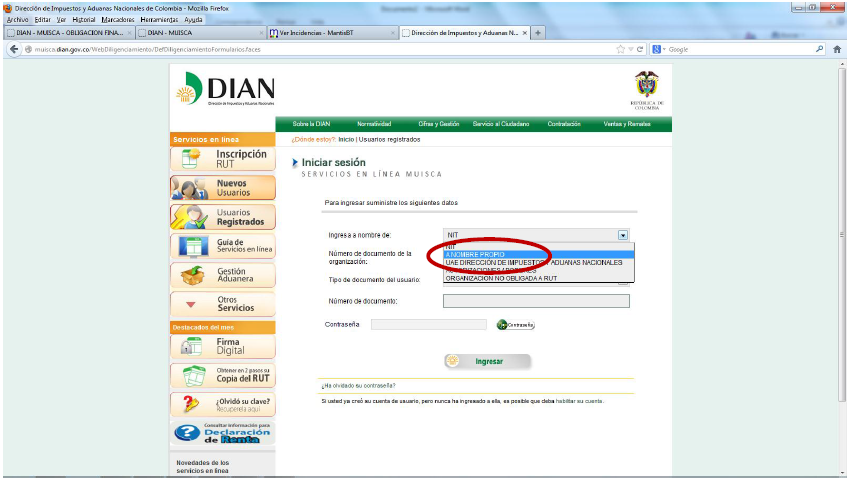The height and width of the screenshot is (481, 850).
Task: Open Firma Digital
Action: tap(223, 347)
